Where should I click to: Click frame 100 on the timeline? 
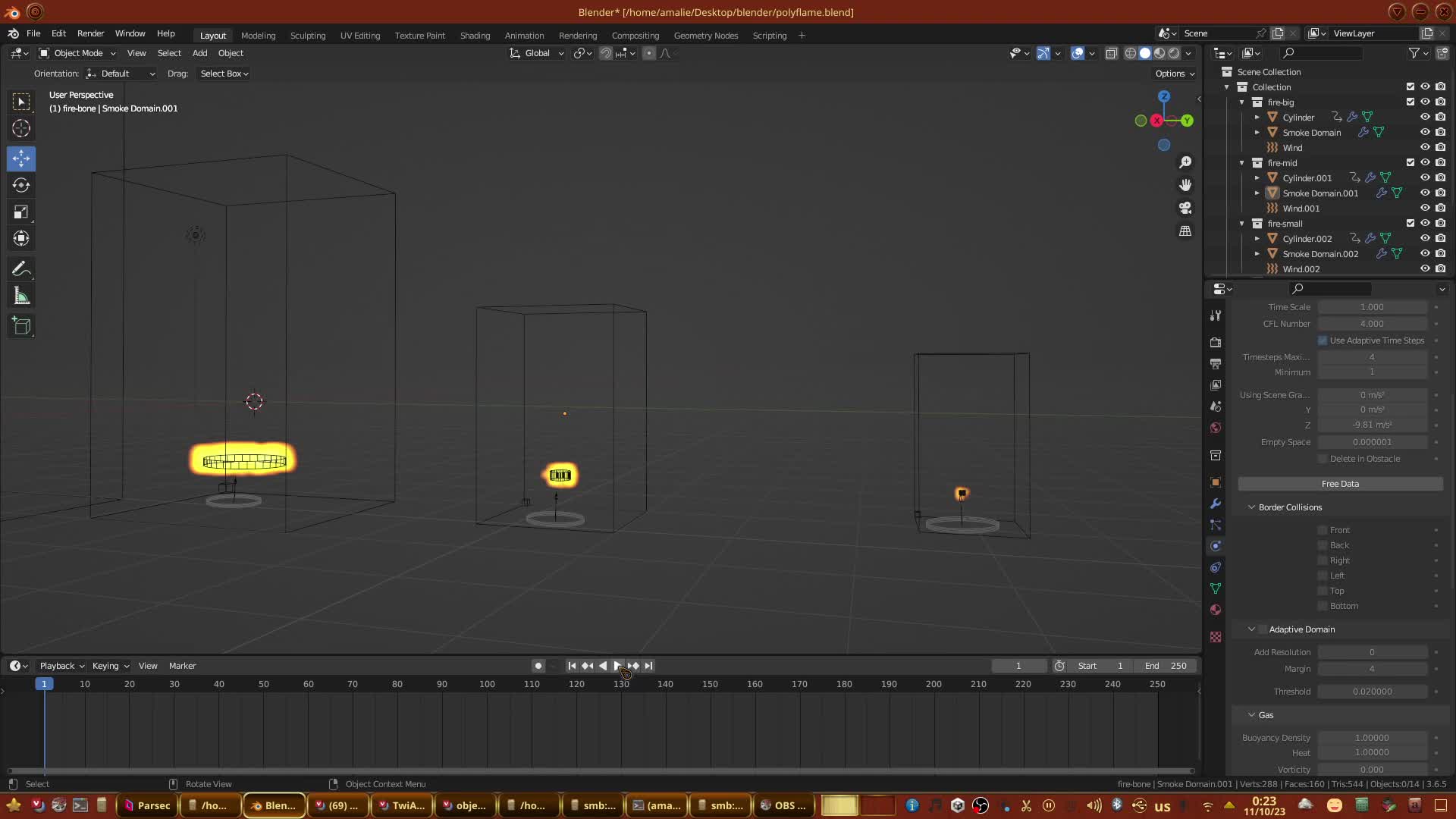coord(487,684)
